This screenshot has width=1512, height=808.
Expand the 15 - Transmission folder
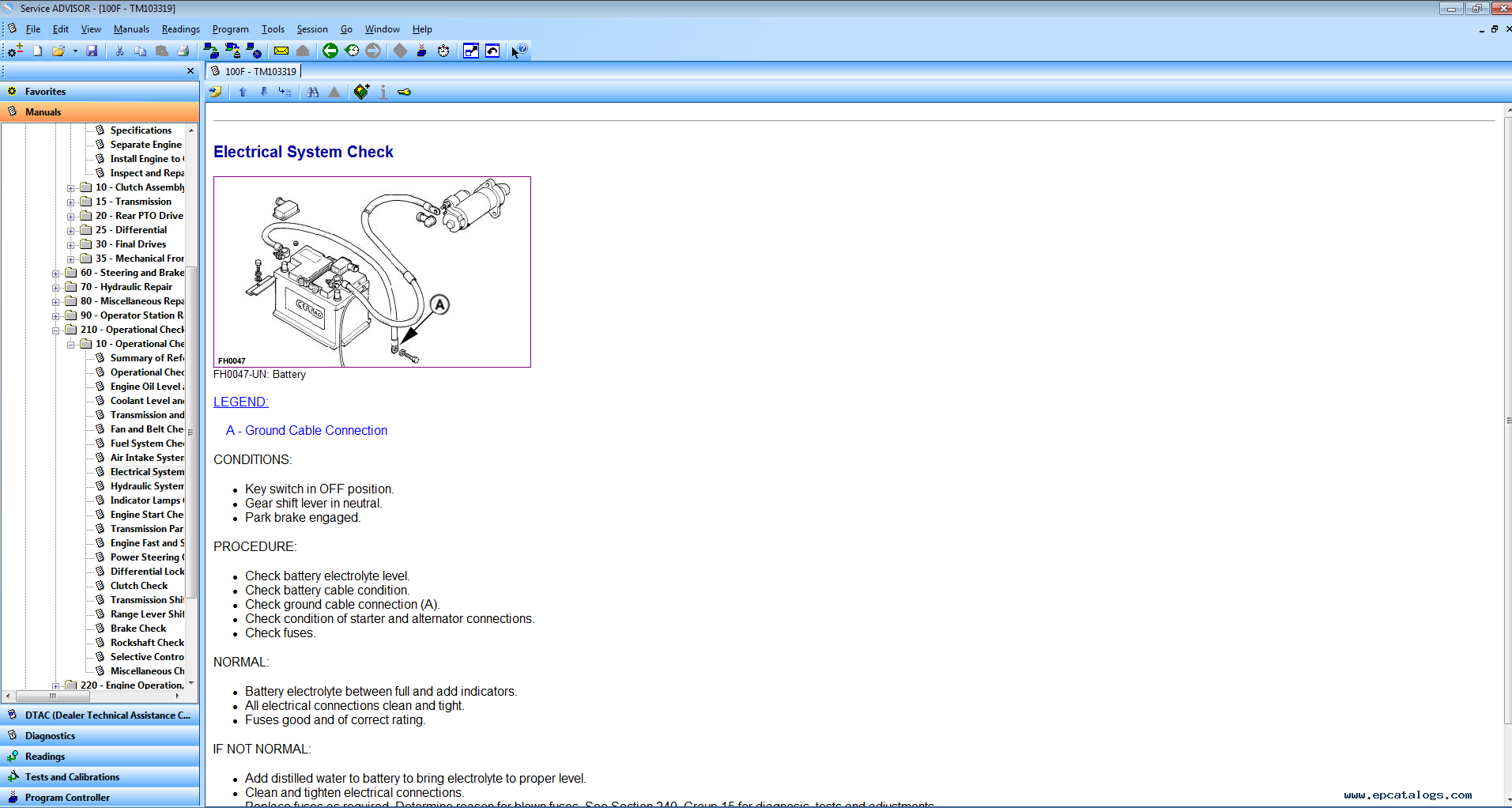coord(71,202)
